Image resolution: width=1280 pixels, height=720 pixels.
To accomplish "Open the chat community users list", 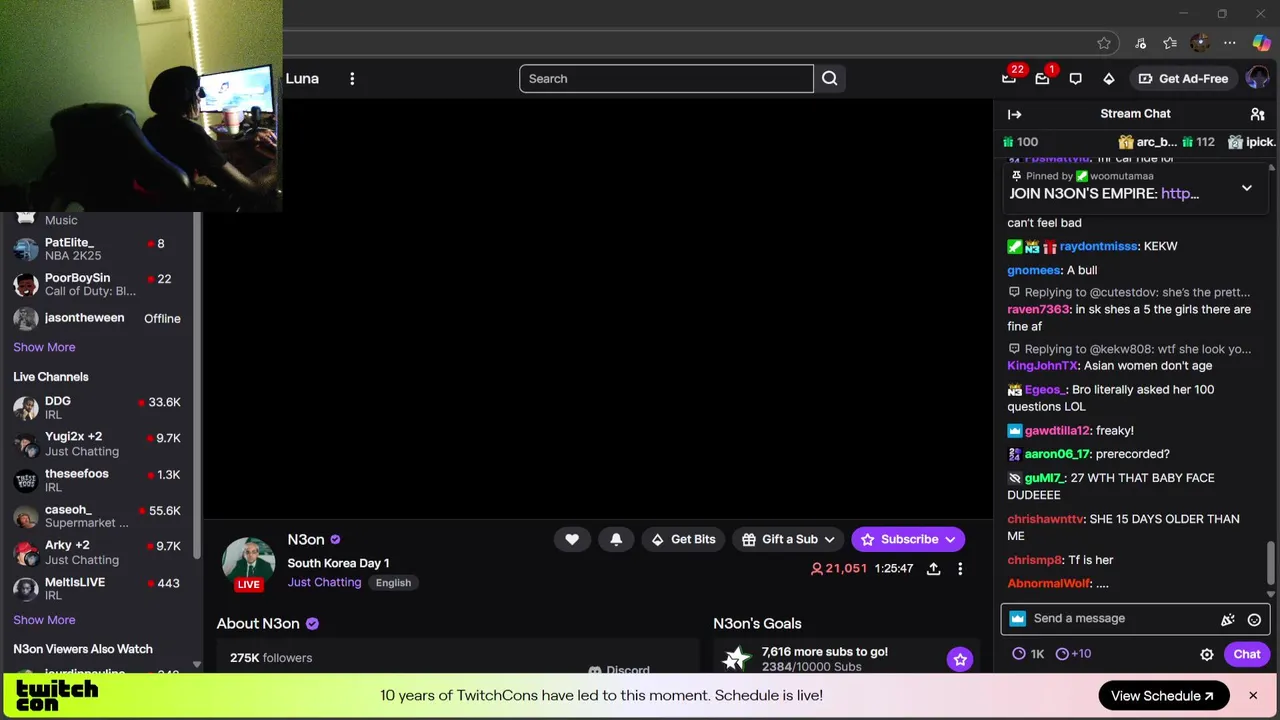I will (x=1257, y=114).
